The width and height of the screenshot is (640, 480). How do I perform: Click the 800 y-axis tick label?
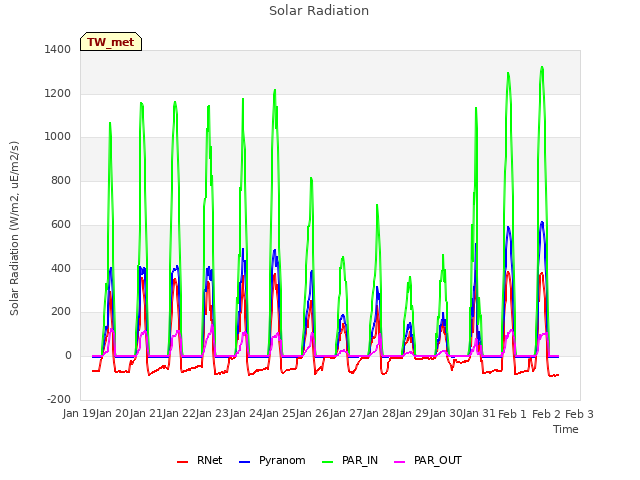(61, 180)
